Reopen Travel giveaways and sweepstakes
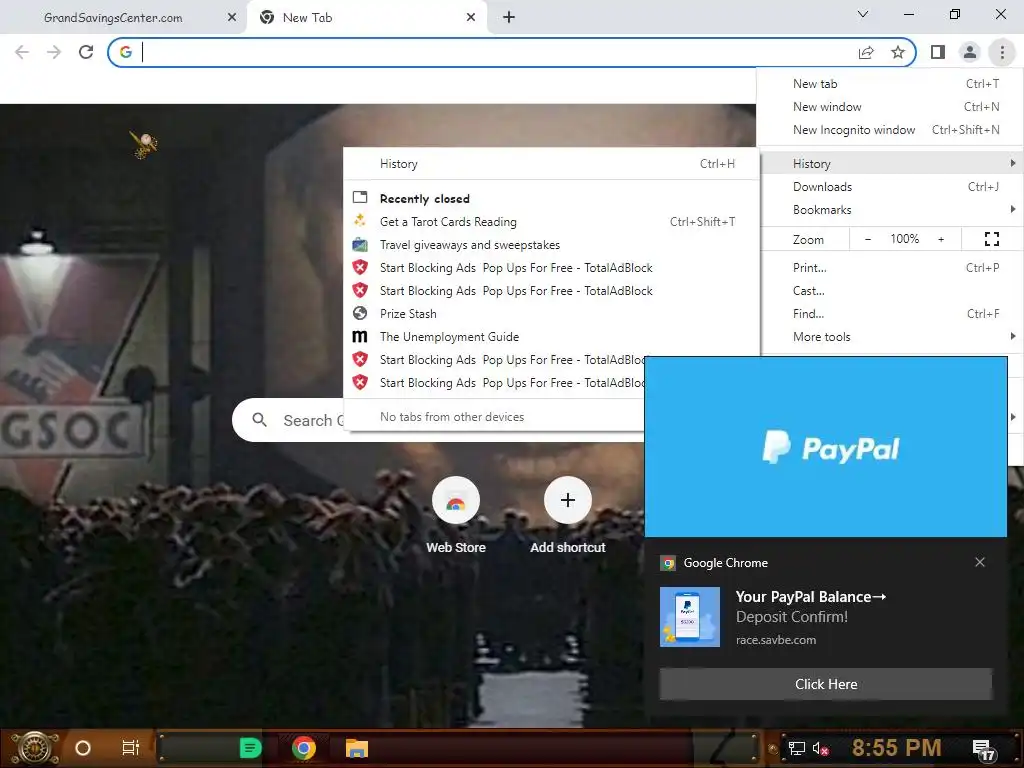The image size is (1024, 768). (551, 245)
